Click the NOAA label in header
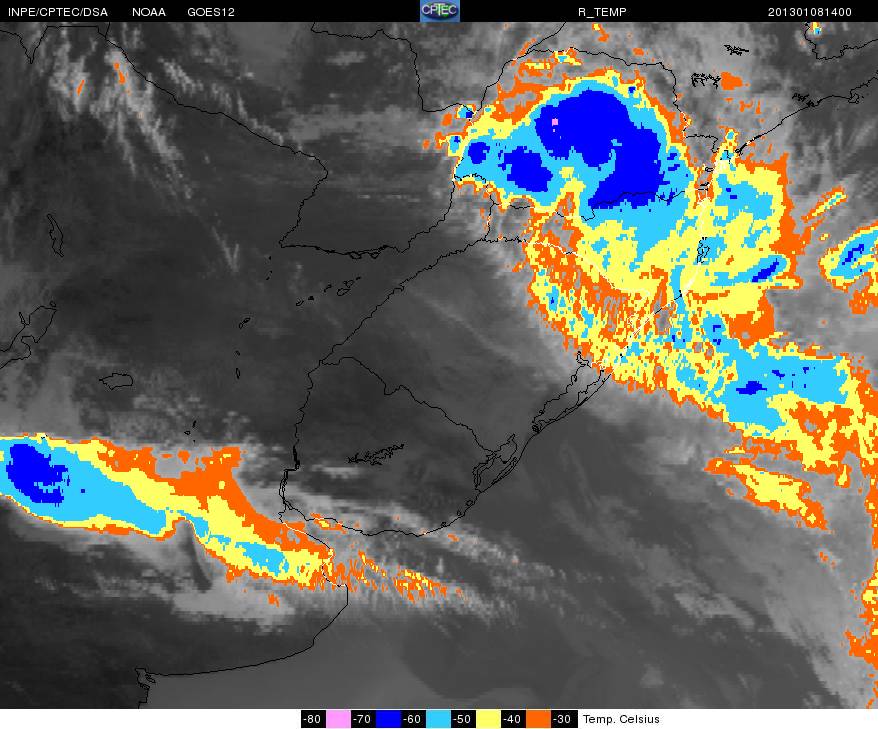878x729 pixels. click(149, 12)
